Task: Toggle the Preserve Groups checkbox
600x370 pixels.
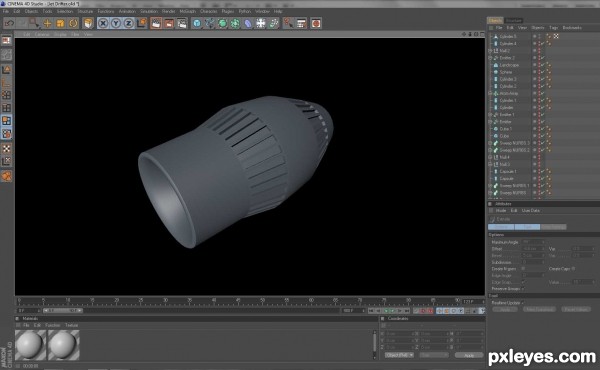Action: [523, 289]
